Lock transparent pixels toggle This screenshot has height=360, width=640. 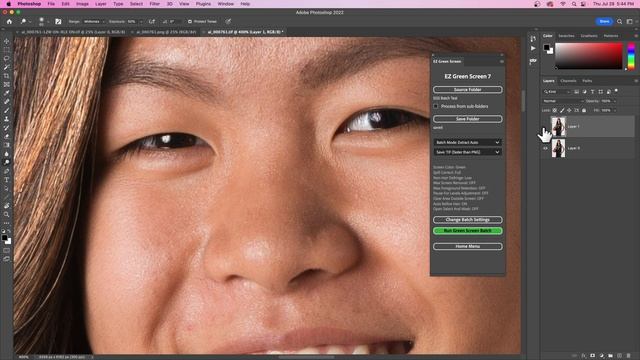tap(555, 110)
